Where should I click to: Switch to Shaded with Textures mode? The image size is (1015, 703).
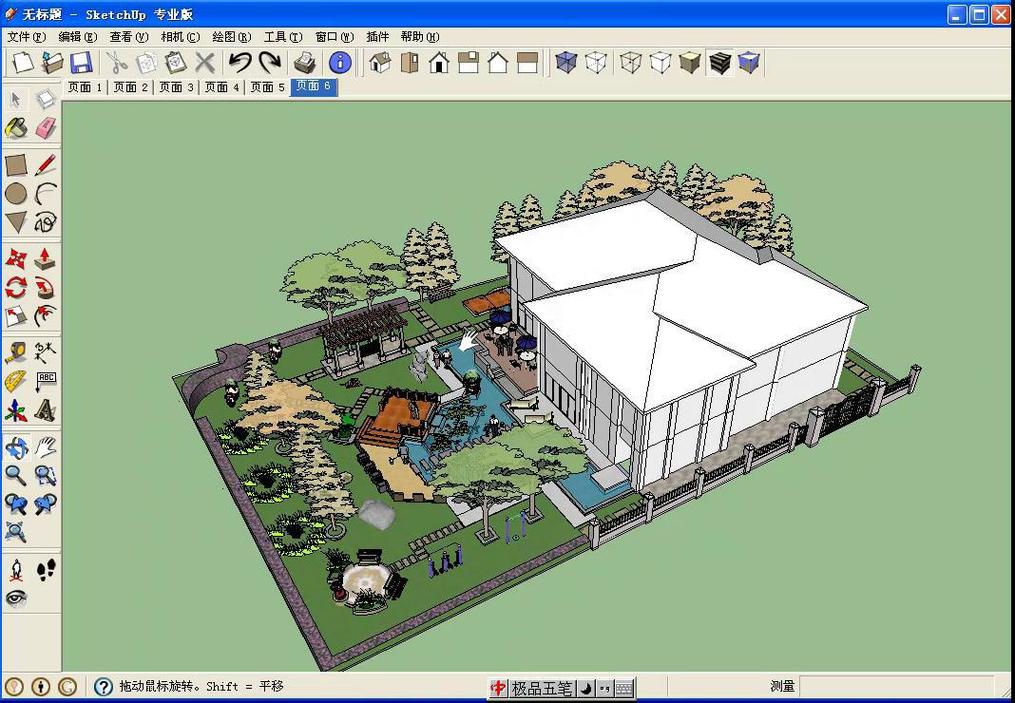tap(720, 63)
